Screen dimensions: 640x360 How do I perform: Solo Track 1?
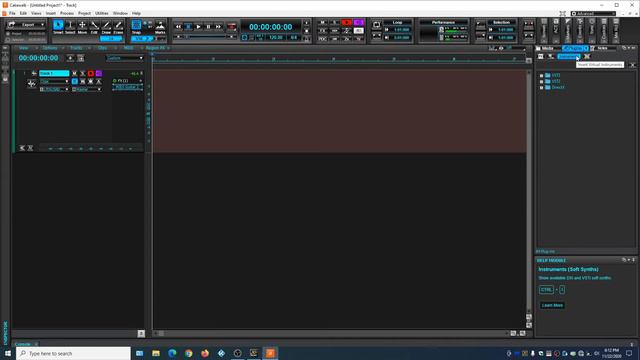pos(82,73)
